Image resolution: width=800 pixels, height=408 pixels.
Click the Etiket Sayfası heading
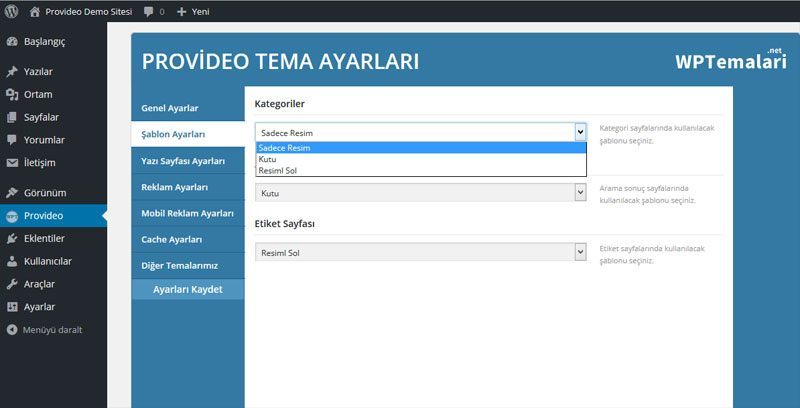pos(285,223)
